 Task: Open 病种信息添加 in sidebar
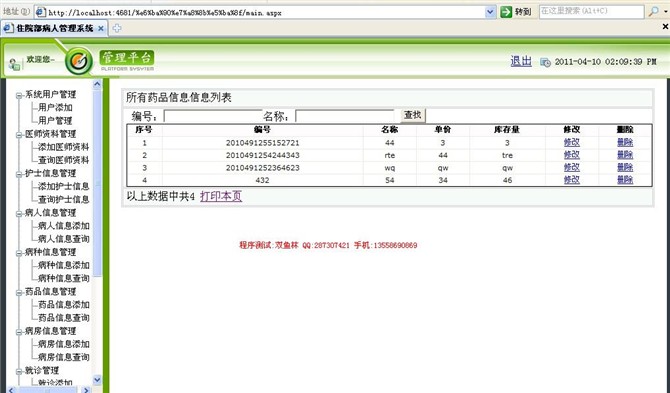click(x=64, y=265)
